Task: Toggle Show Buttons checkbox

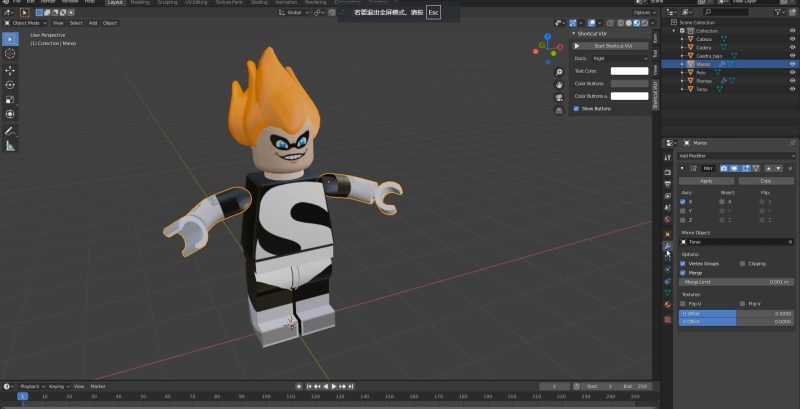Action: coord(577,109)
